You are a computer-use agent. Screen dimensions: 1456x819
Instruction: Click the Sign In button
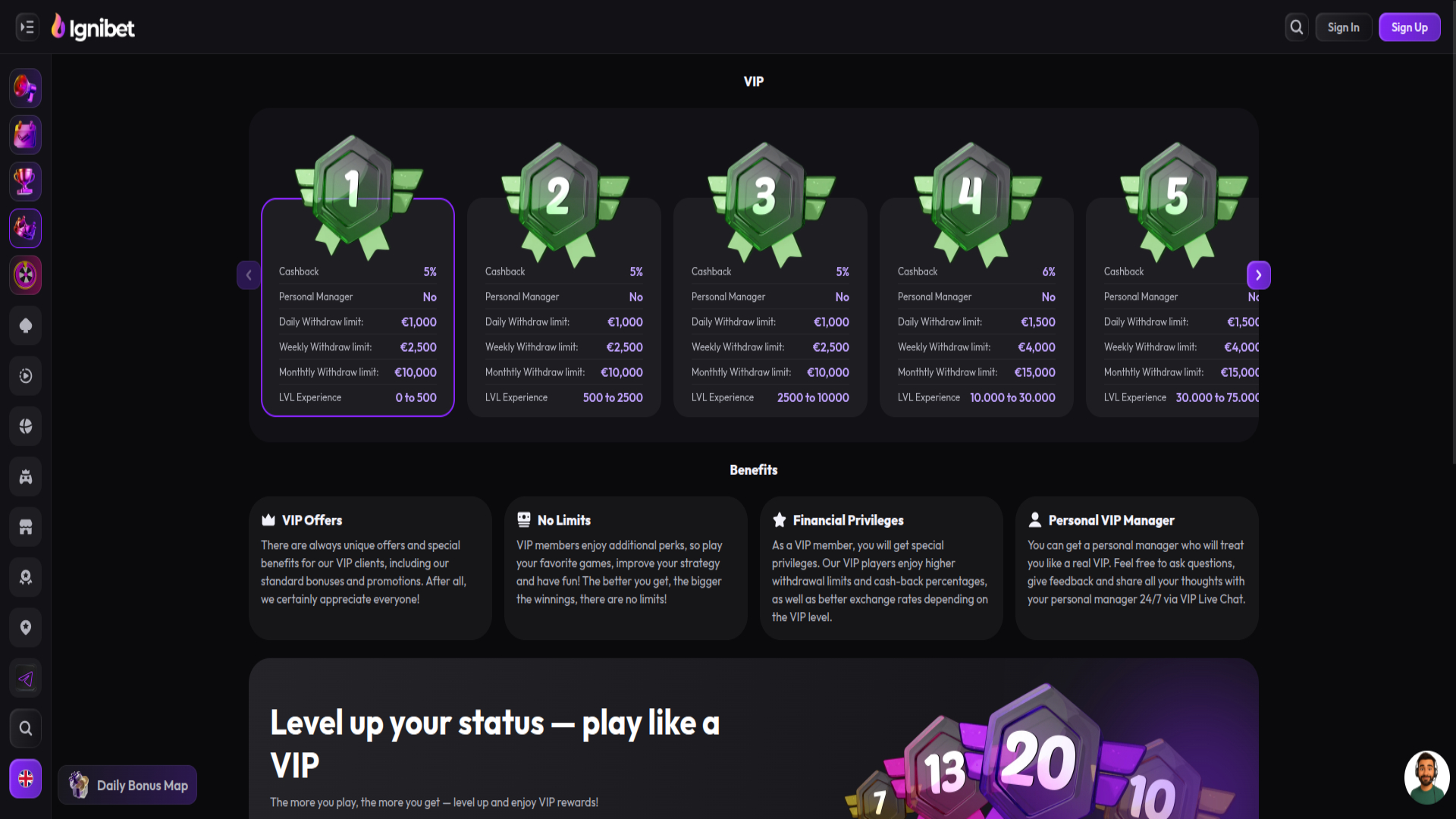point(1343,27)
